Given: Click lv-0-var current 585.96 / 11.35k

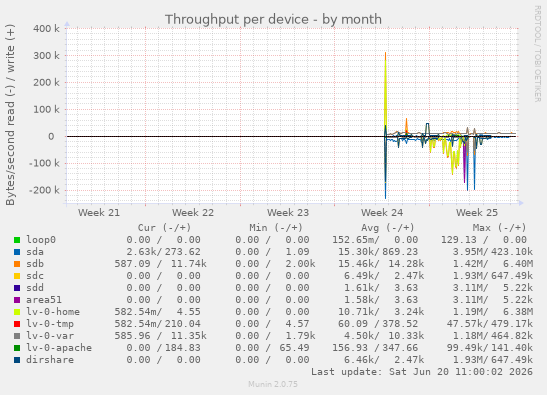Looking at the screenshot, I should [160, 336].
